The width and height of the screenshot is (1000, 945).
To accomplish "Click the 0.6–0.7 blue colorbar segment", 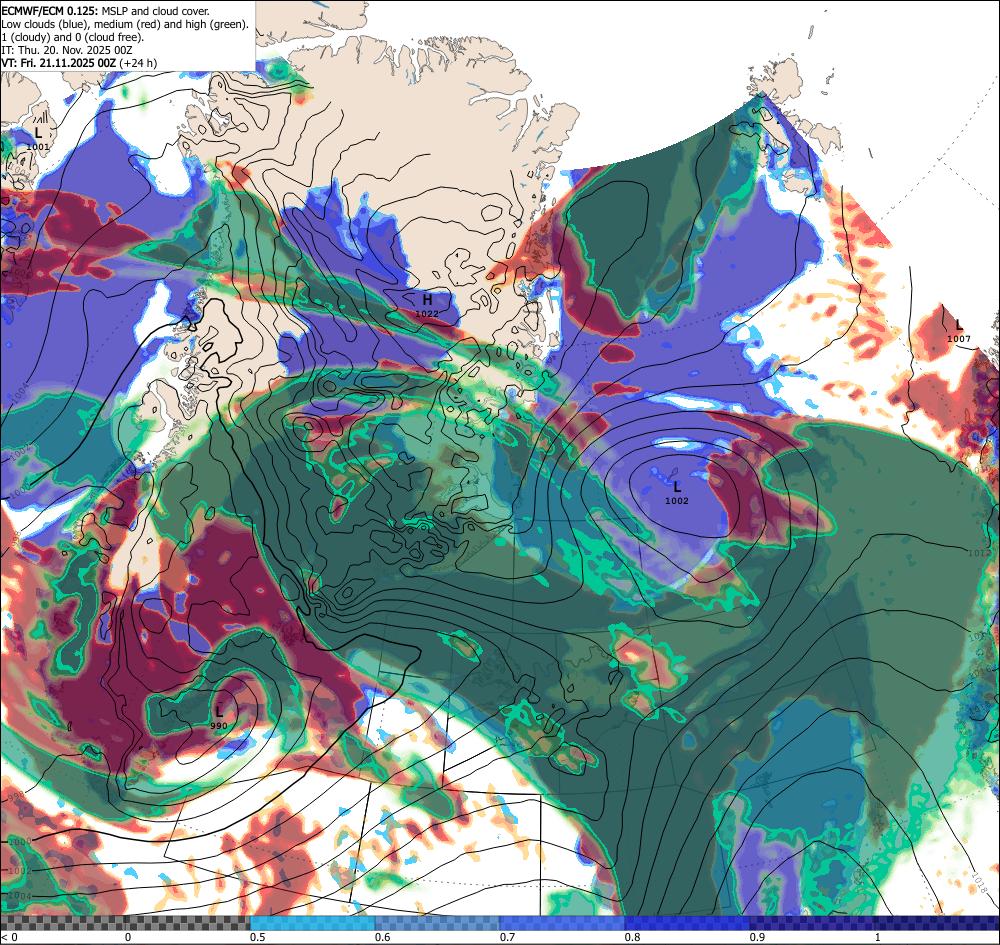I will click(437, 923).
